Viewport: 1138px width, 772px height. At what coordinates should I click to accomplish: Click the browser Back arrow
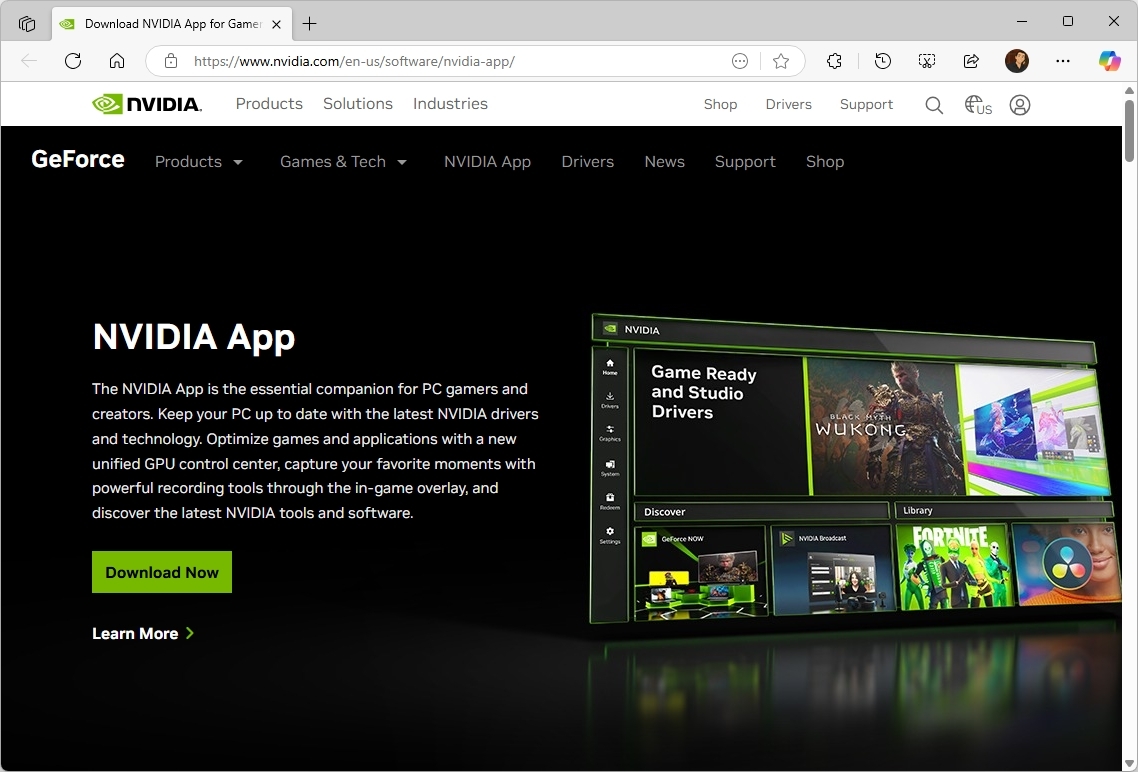tap(29, 61)
